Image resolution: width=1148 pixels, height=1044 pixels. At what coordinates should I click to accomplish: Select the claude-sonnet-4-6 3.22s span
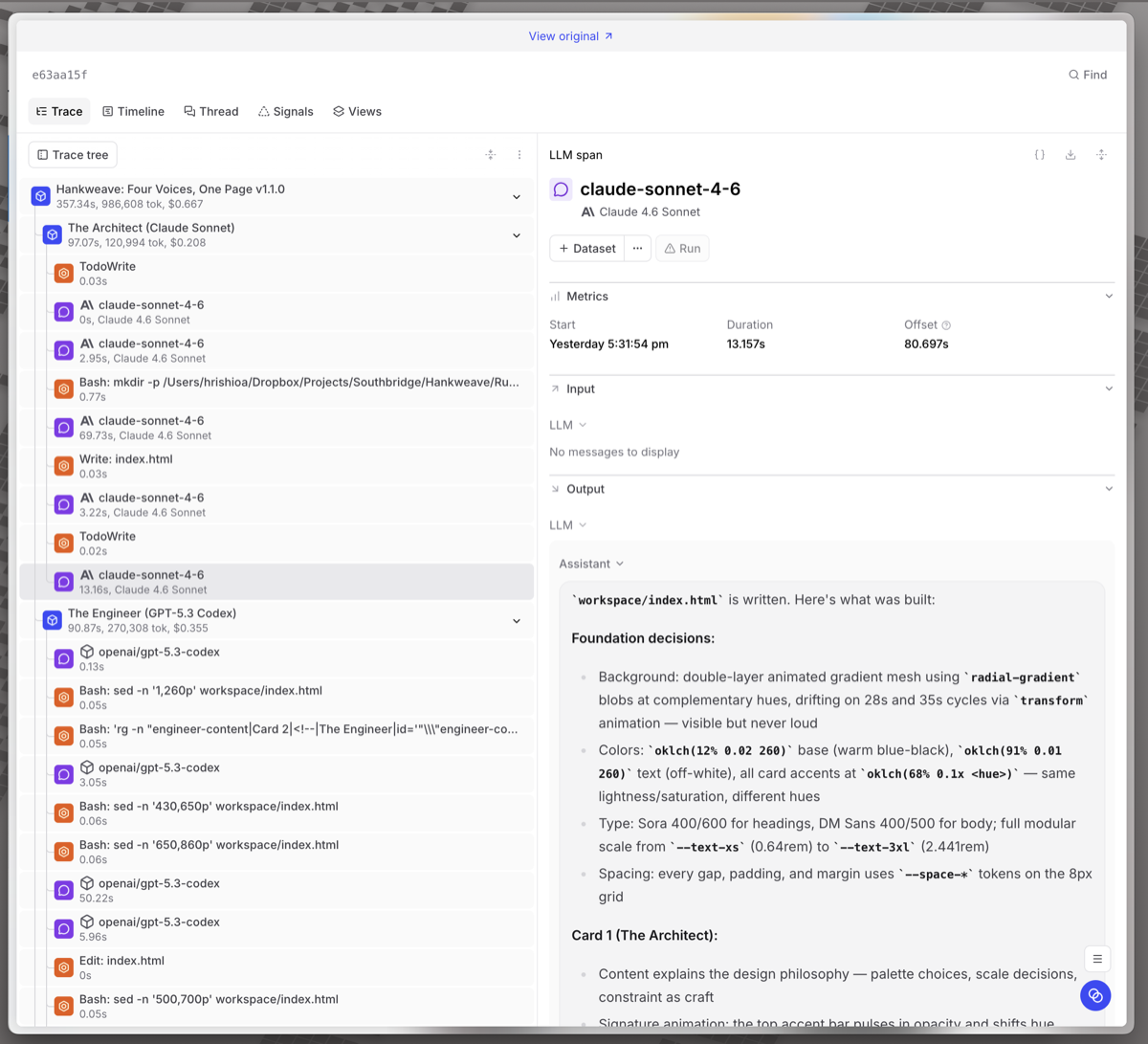pyautogui.click(x=277, y=504)
